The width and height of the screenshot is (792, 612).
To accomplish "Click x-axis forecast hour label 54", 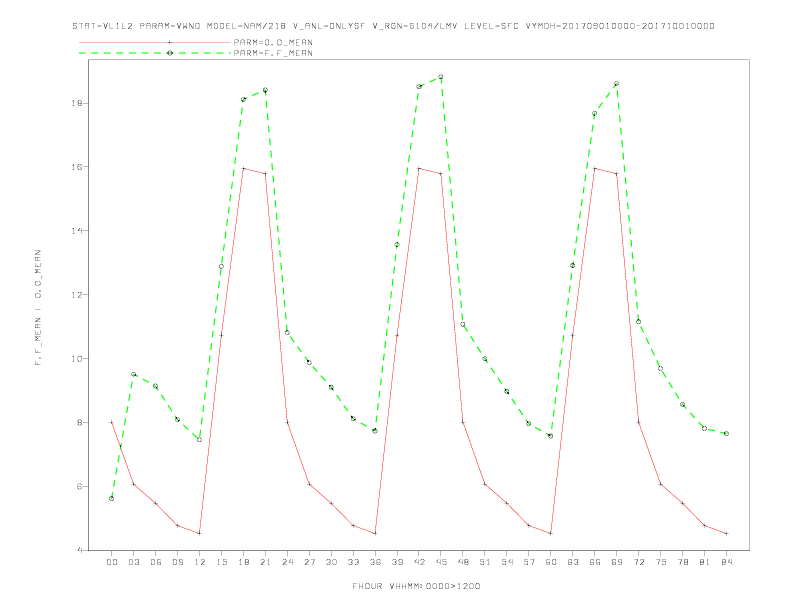I will pyautogui.click(x=507, y=562).
